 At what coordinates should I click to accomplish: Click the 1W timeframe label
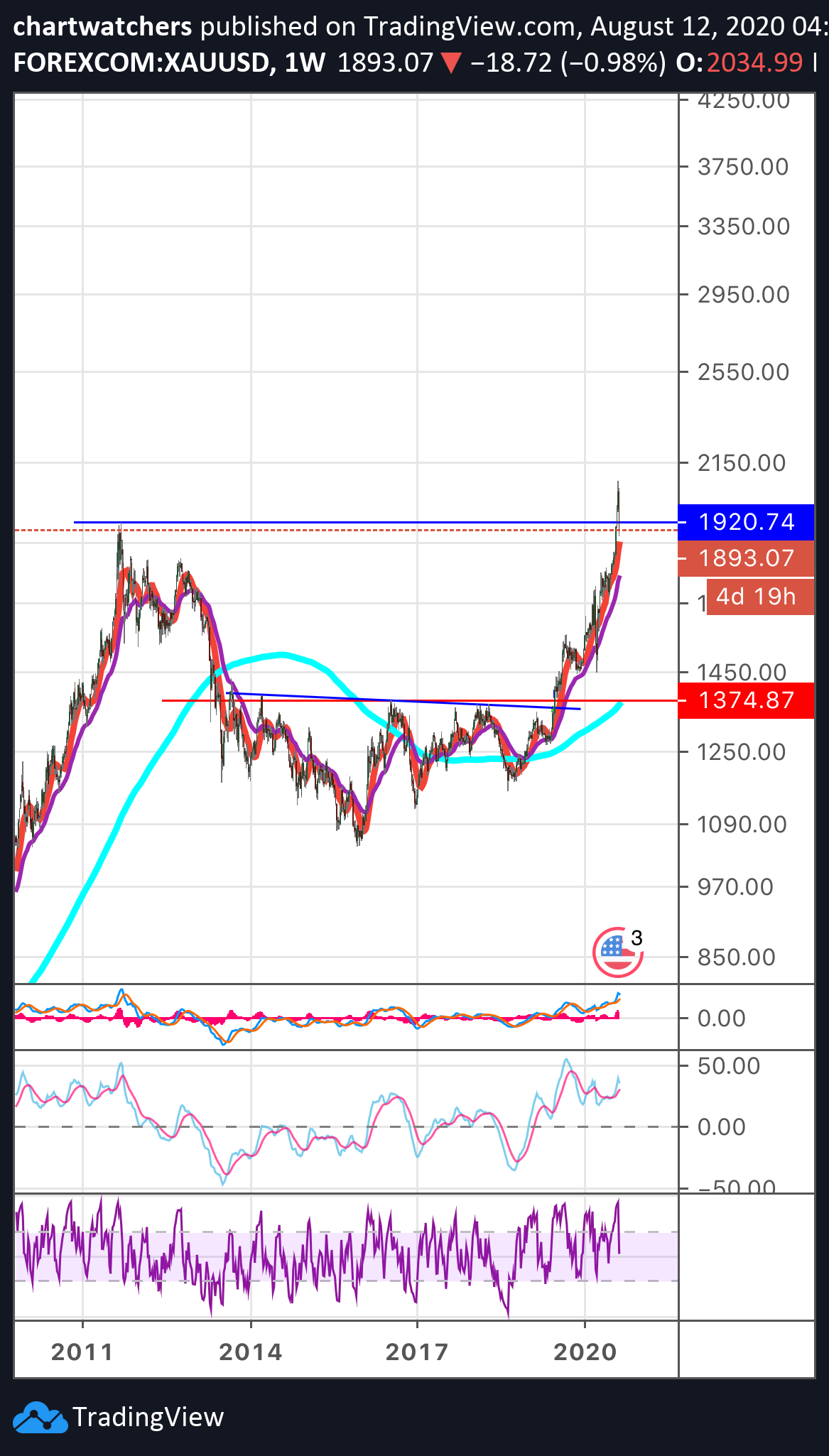304,63
